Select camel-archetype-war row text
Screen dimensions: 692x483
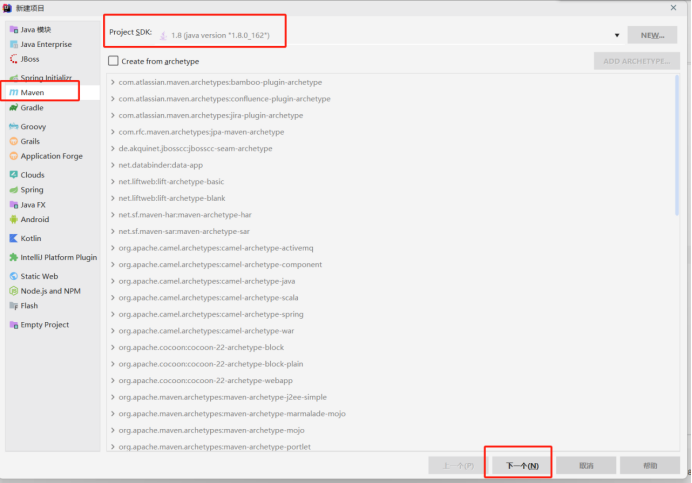tap(206, 331)
